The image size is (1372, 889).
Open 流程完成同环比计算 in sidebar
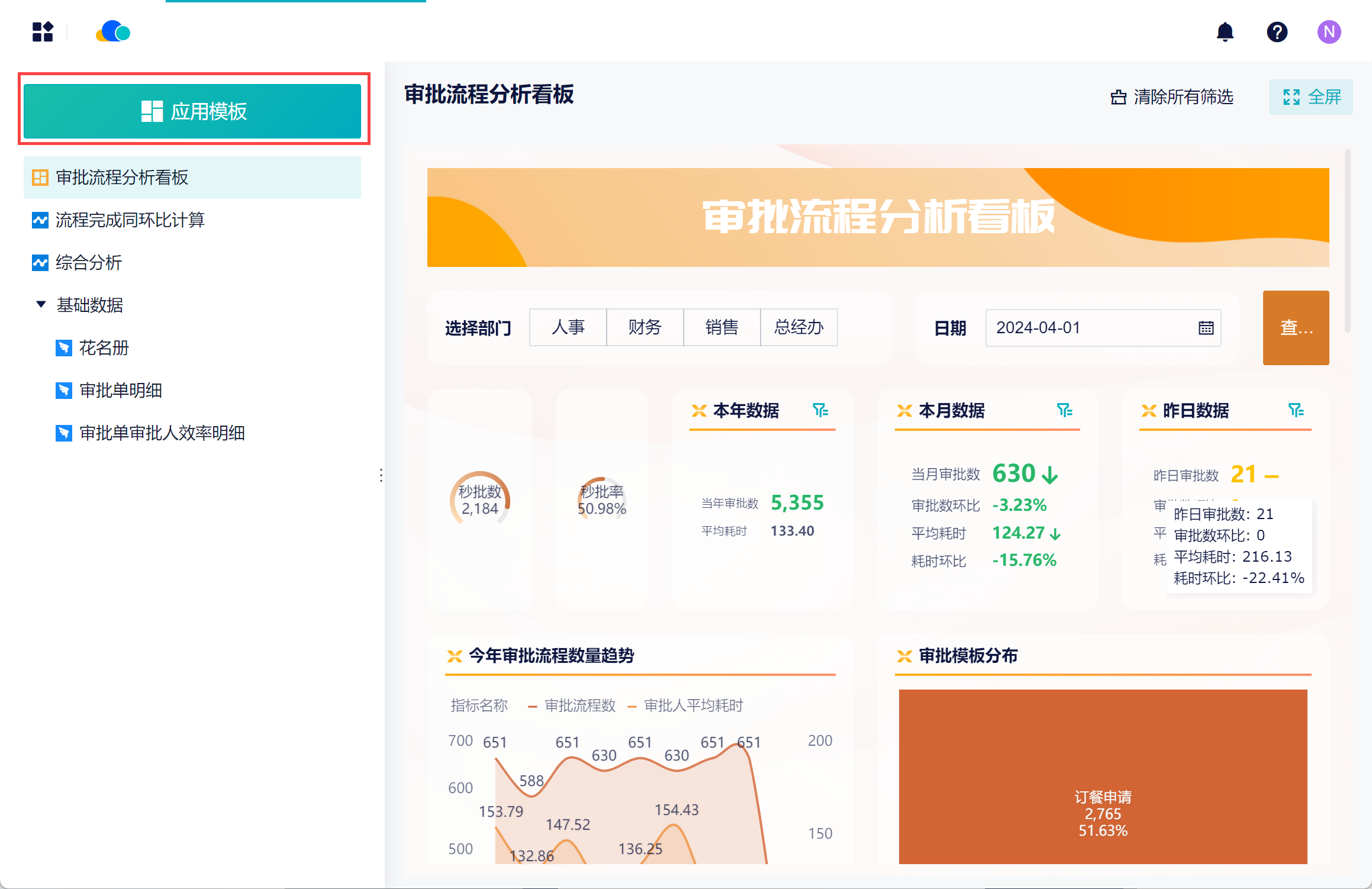(x=130, y=220)
